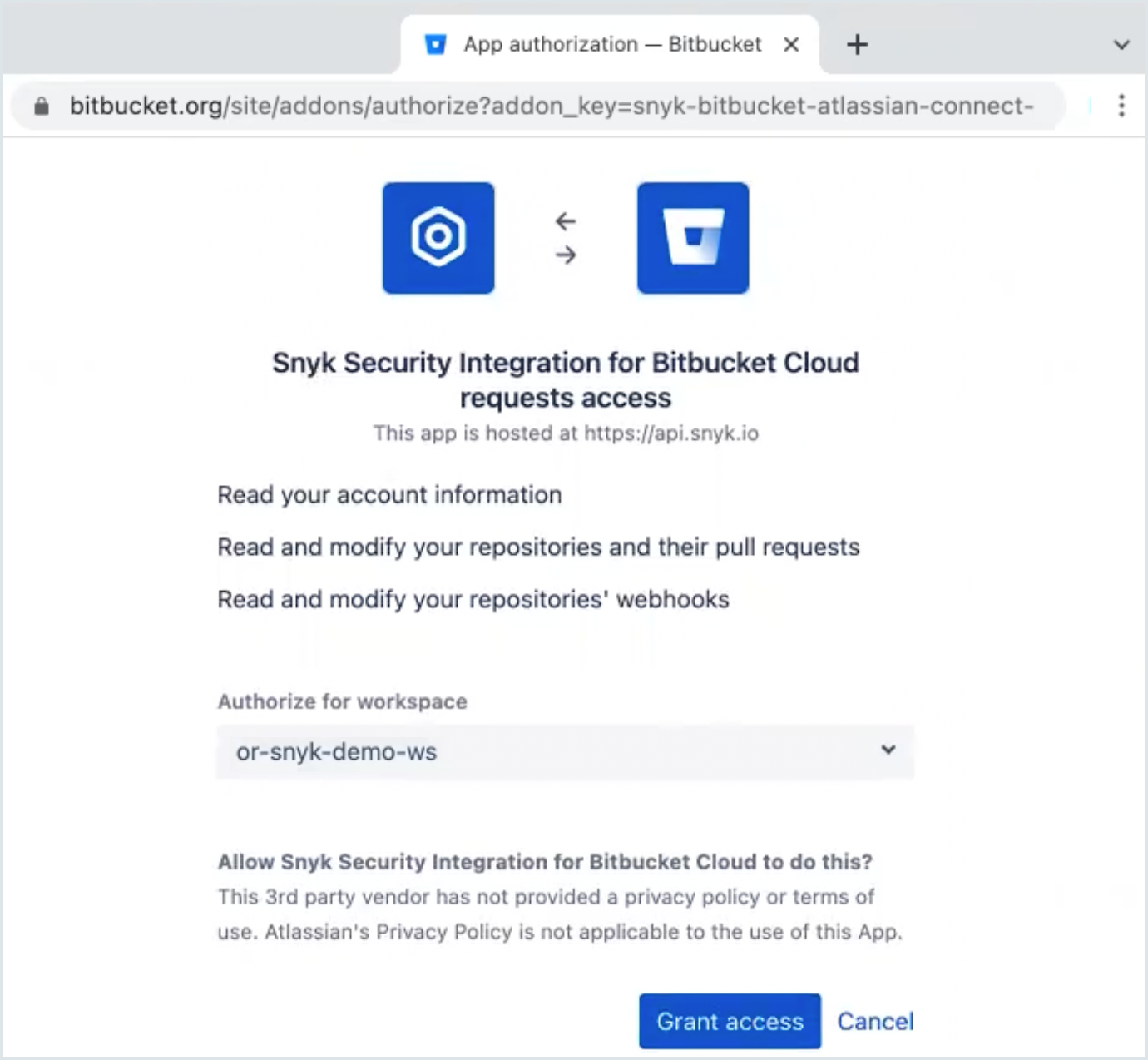Click the repositories and pull requests permission line
Screen dimensions: 1148x1060
[538, 547]
